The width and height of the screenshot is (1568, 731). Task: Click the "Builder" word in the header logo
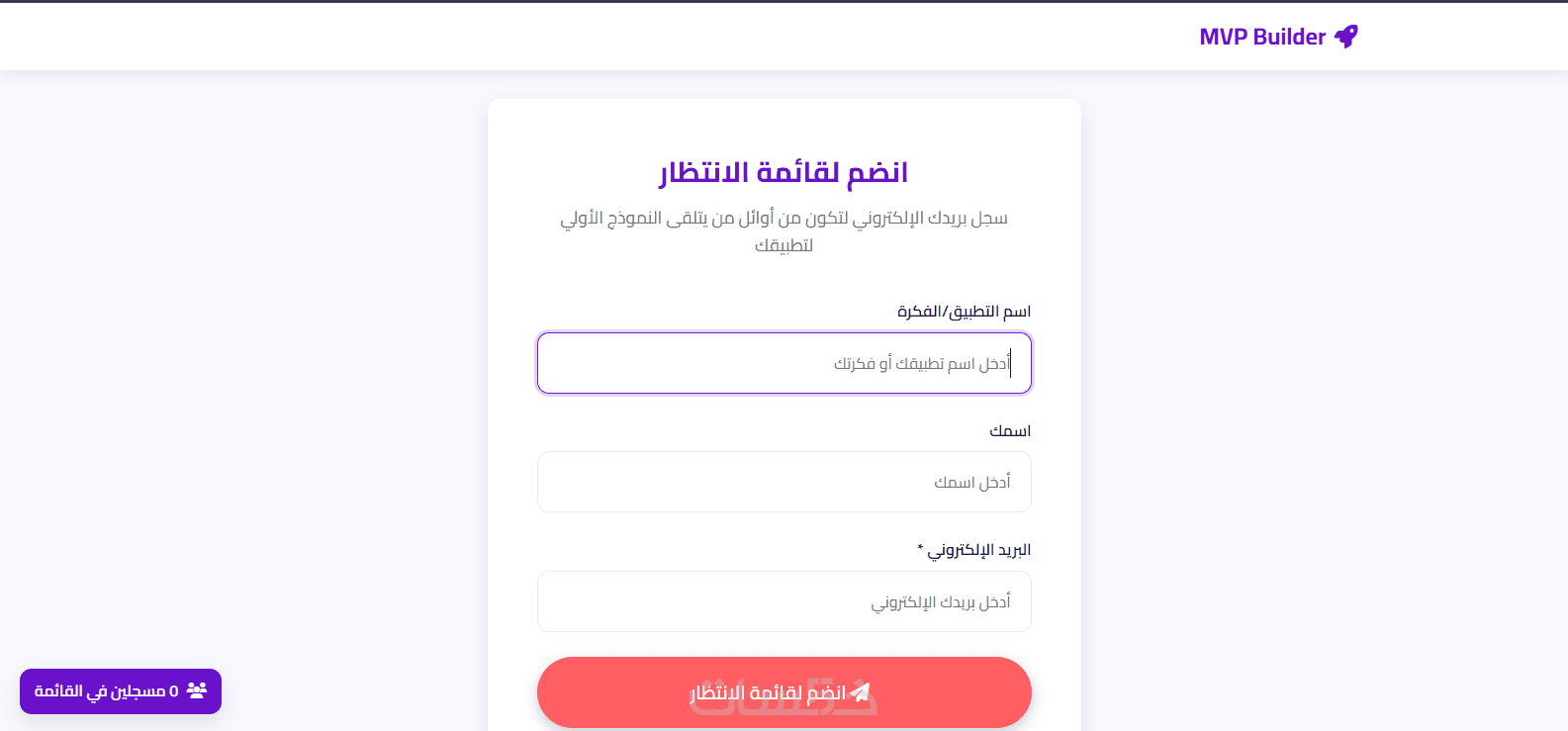pos(1289,37)
